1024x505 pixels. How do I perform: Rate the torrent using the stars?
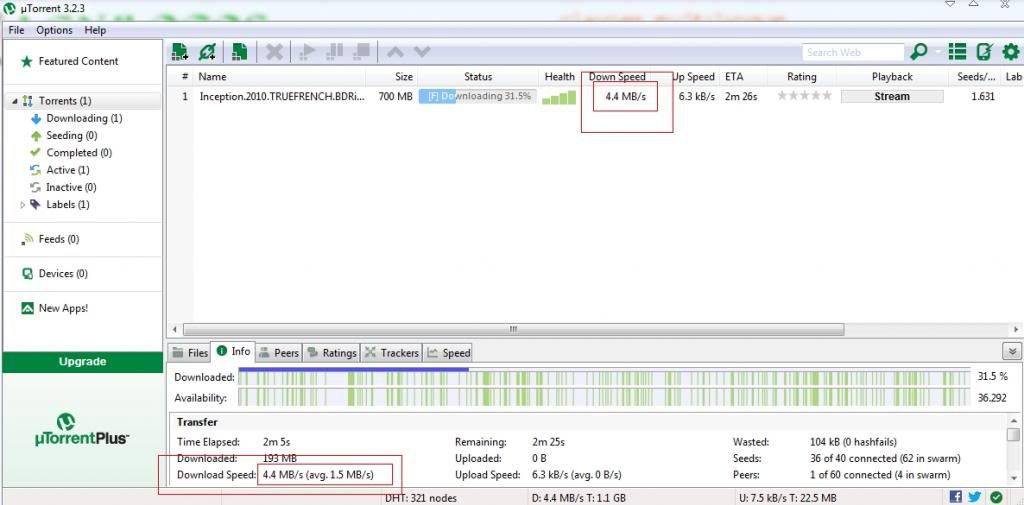[x=804, y=97]
